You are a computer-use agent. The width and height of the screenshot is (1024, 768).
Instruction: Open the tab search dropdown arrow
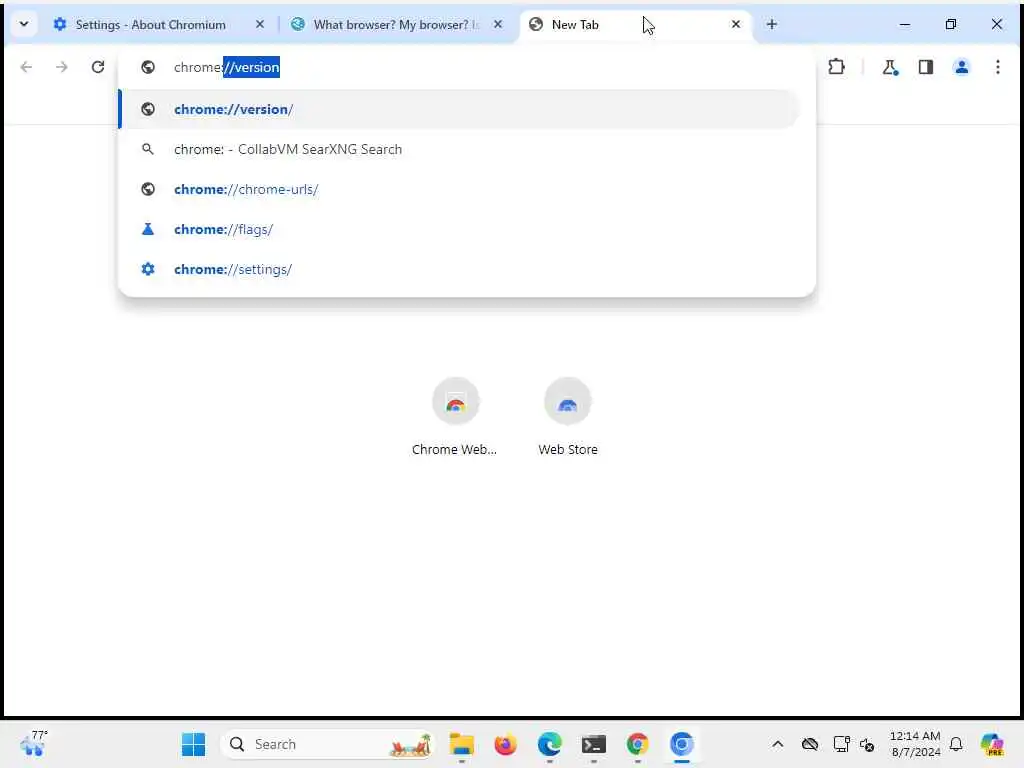coord(24,24)
